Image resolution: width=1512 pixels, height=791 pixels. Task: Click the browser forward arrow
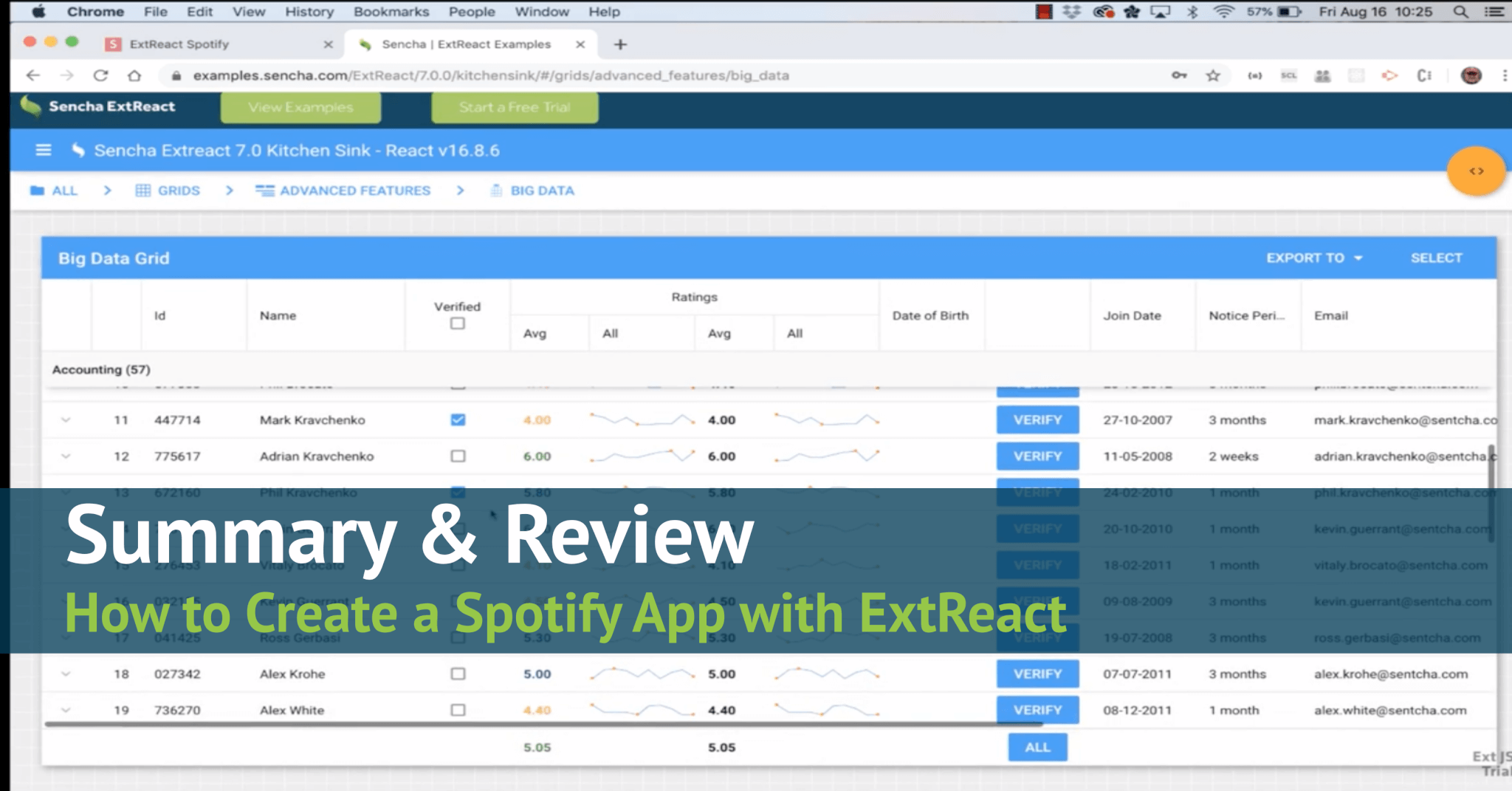[66, 75]
